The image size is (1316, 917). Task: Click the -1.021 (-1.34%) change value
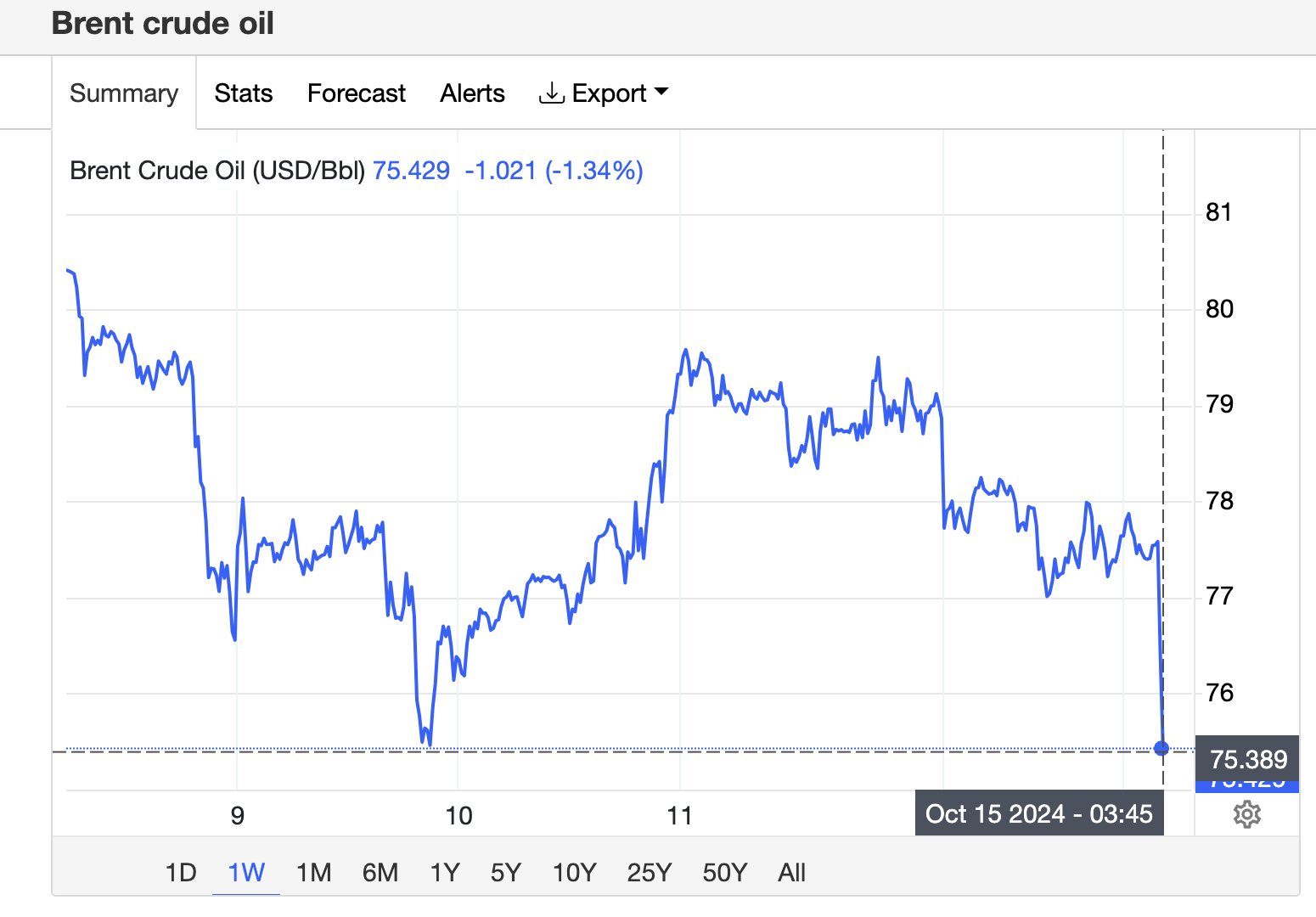click(x=554, y=171)
